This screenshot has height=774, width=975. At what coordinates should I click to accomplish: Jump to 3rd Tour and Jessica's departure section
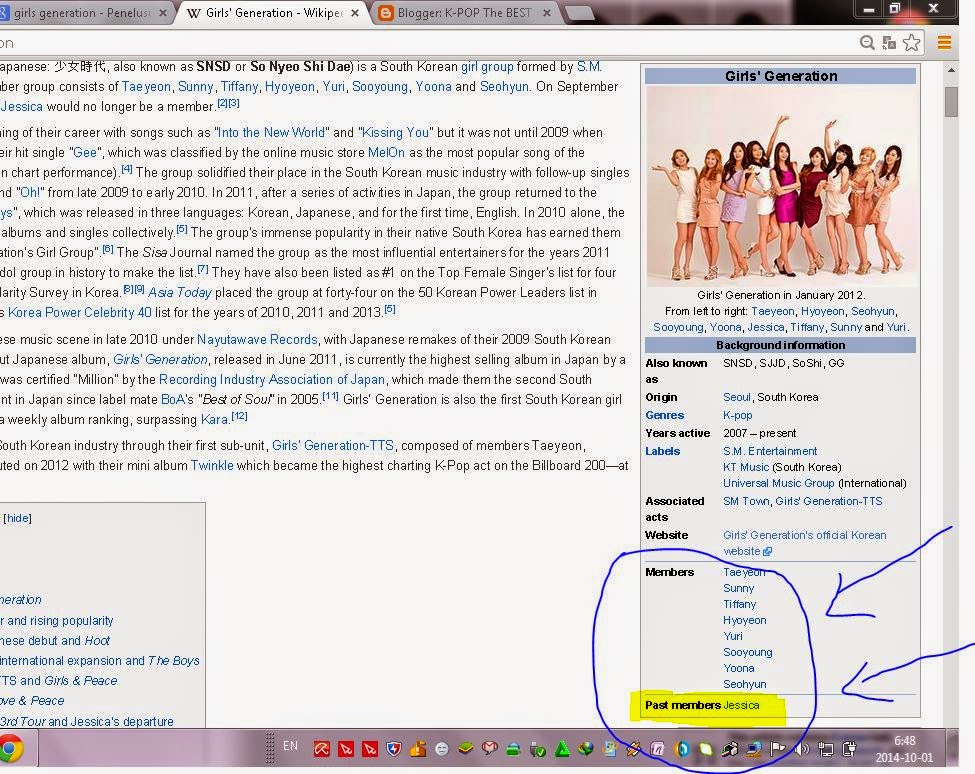pos(86,721)
